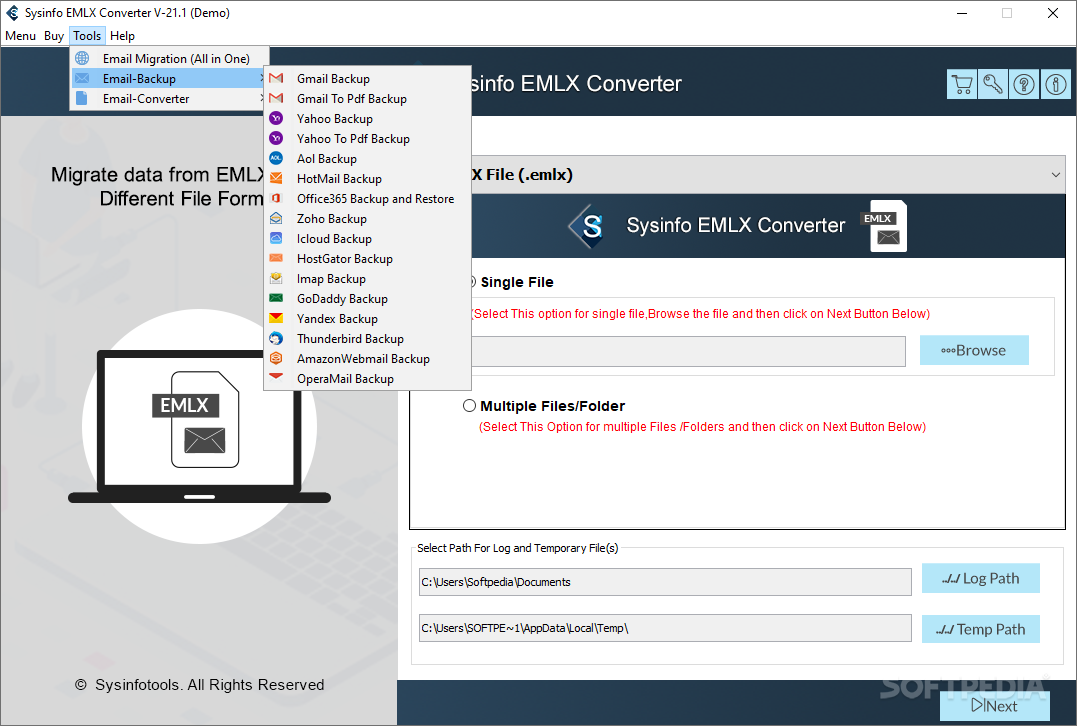1077x726 pixels.
Task: Open the Tools menu
Action: (87, 36)
